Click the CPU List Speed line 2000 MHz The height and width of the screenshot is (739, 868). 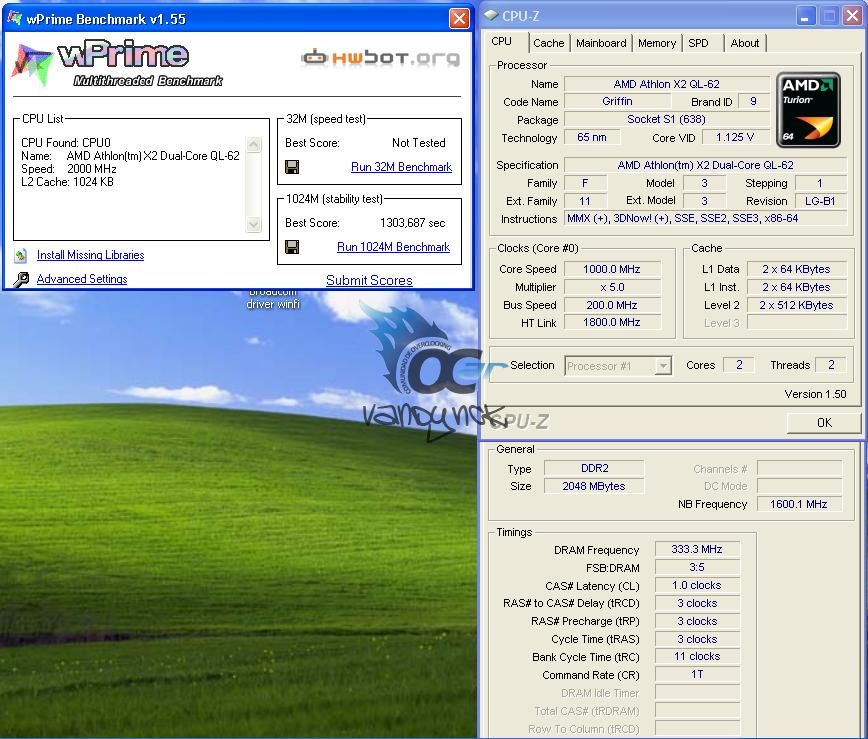coord(69,169)
